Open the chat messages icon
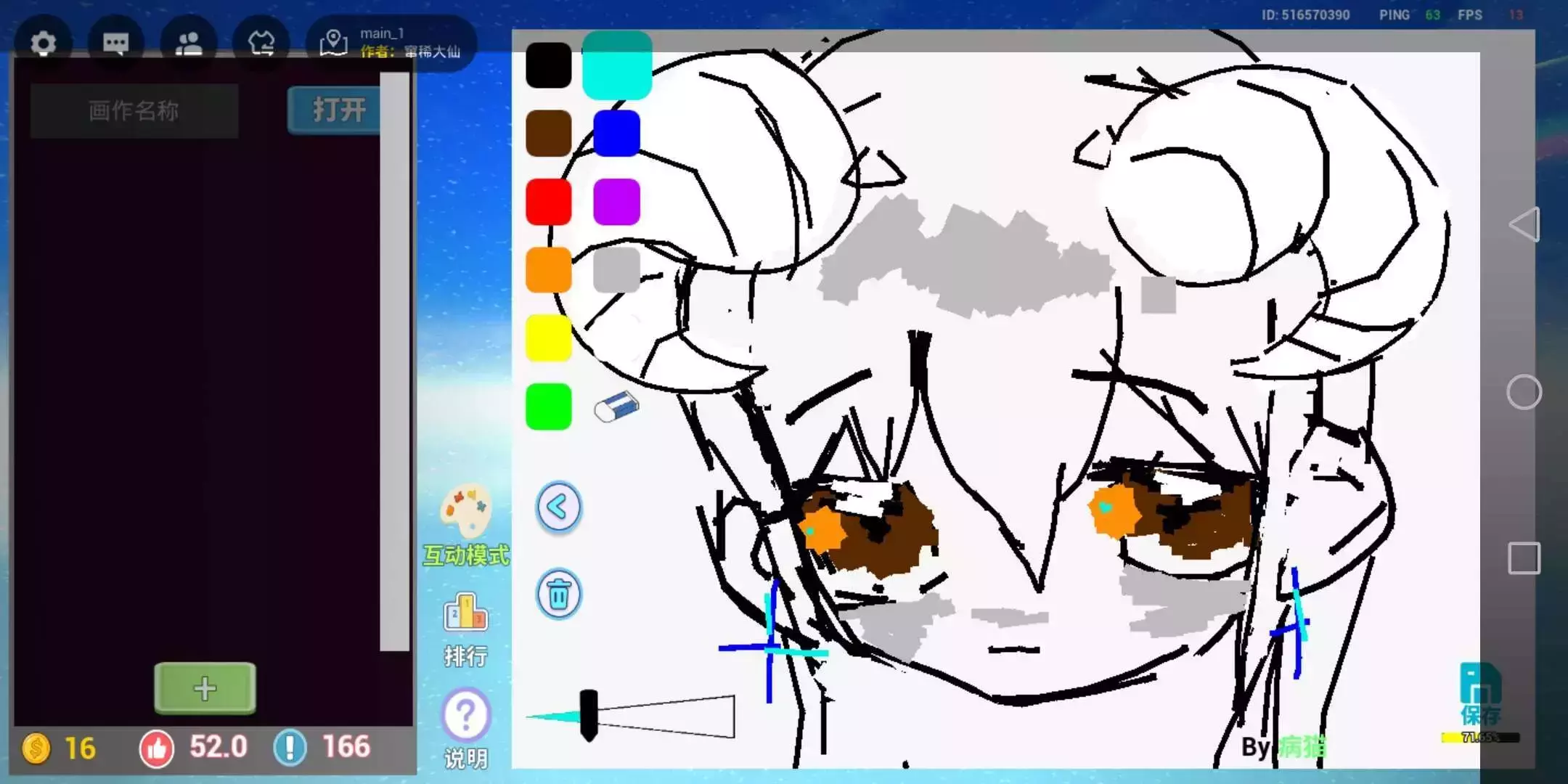This screenshot has width=1568, height=784. coord(116,44)
